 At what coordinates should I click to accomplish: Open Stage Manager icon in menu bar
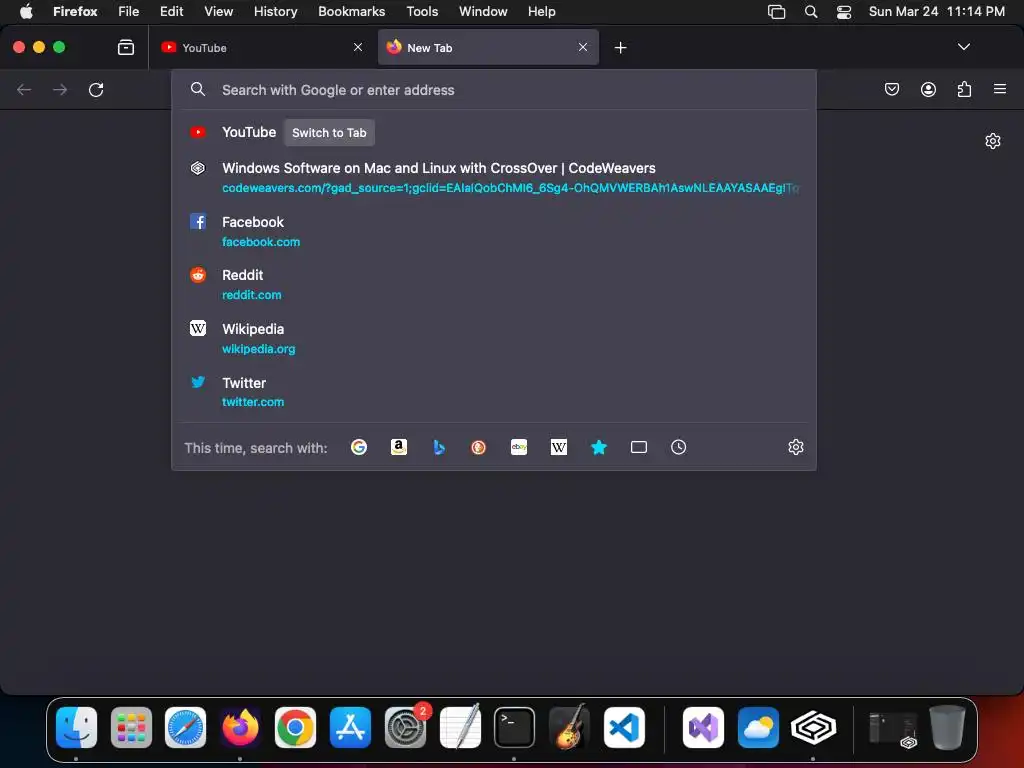[x=776, y=12]
